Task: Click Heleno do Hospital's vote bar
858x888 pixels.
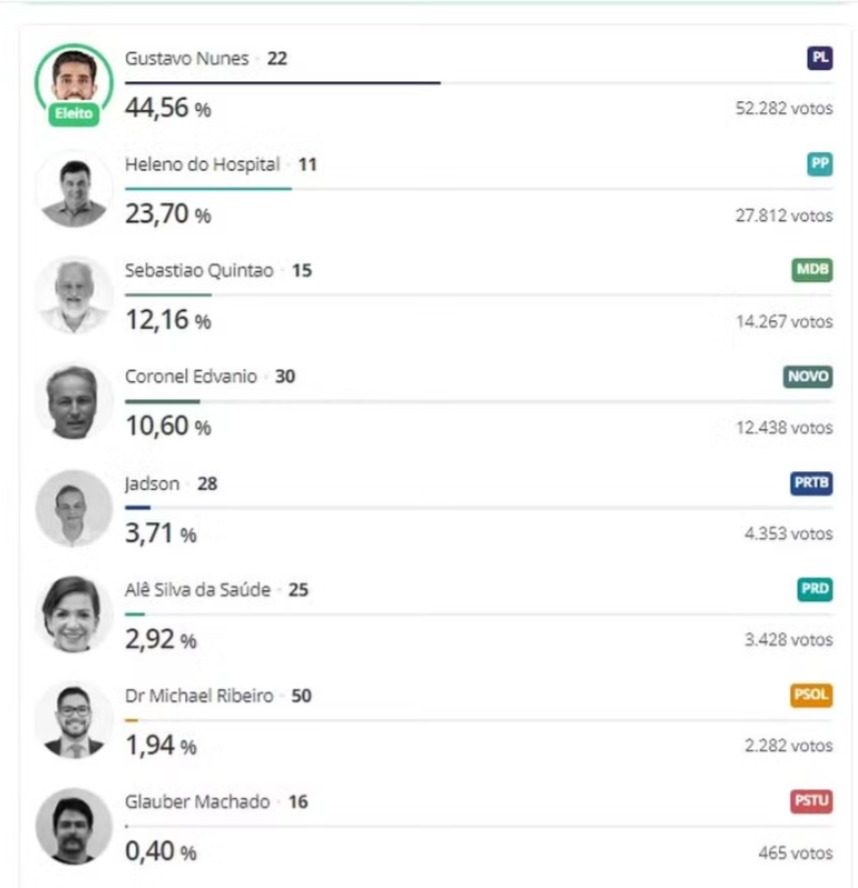Action: [208, 189]
